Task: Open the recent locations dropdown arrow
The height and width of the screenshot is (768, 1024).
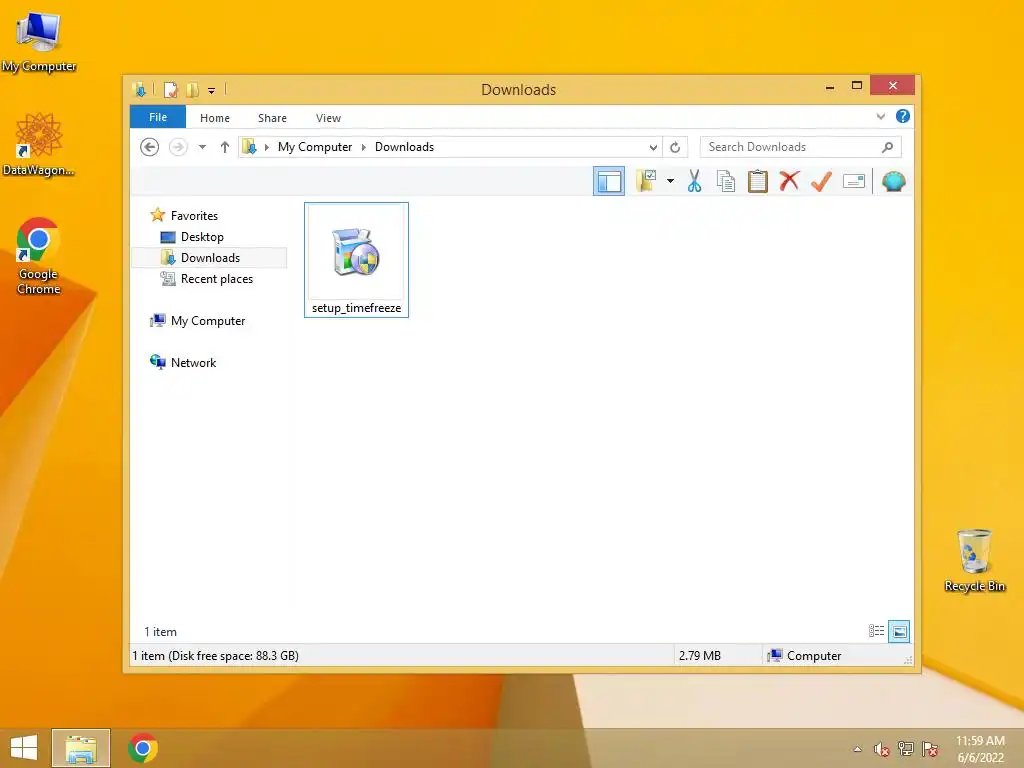Action: click(x=202, y=147)
